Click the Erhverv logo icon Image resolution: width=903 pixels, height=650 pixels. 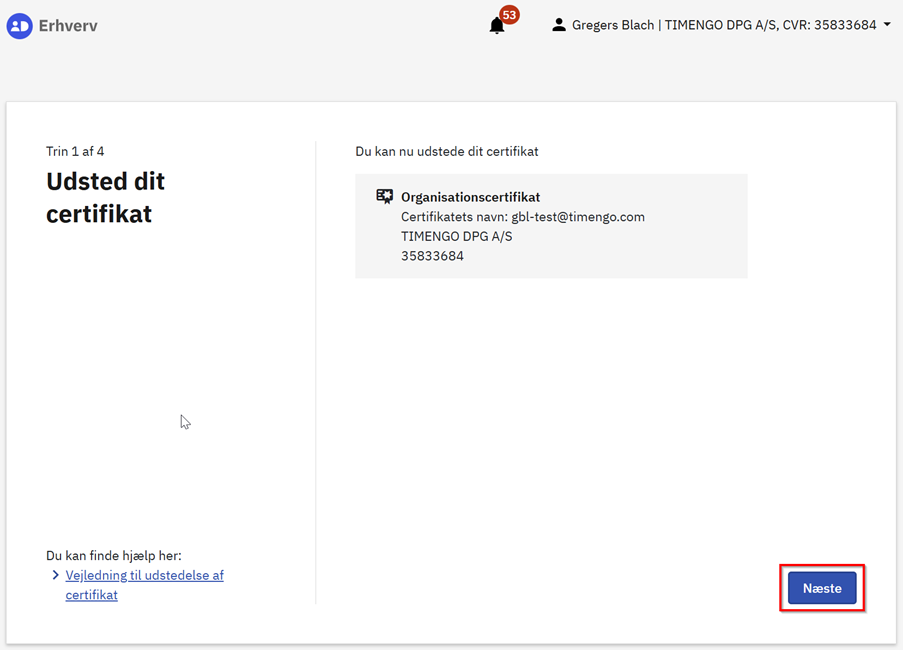pyautogui.click(x=19, y=26)
